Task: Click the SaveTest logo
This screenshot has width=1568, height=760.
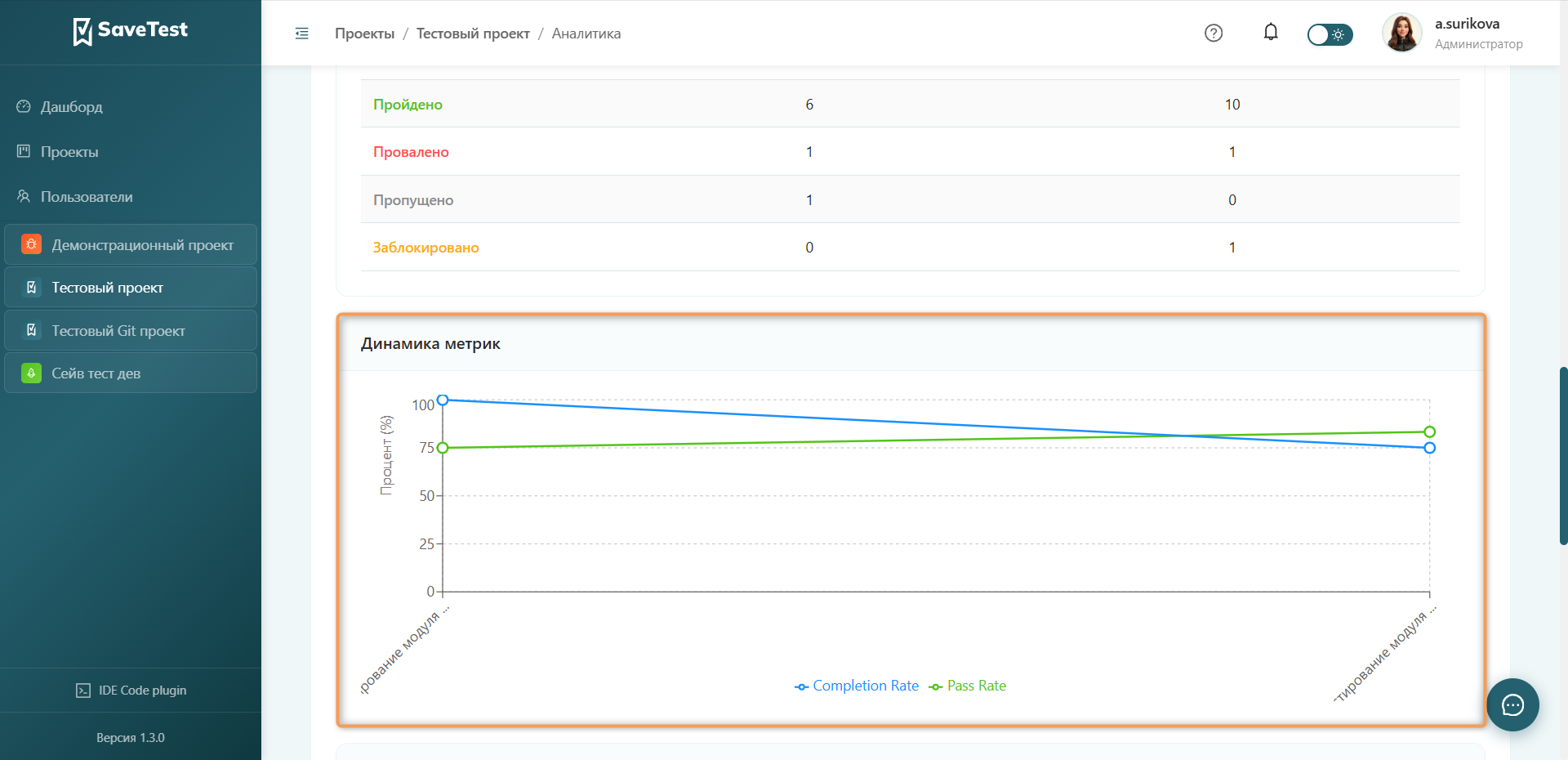Action: [x=131, y=31]
